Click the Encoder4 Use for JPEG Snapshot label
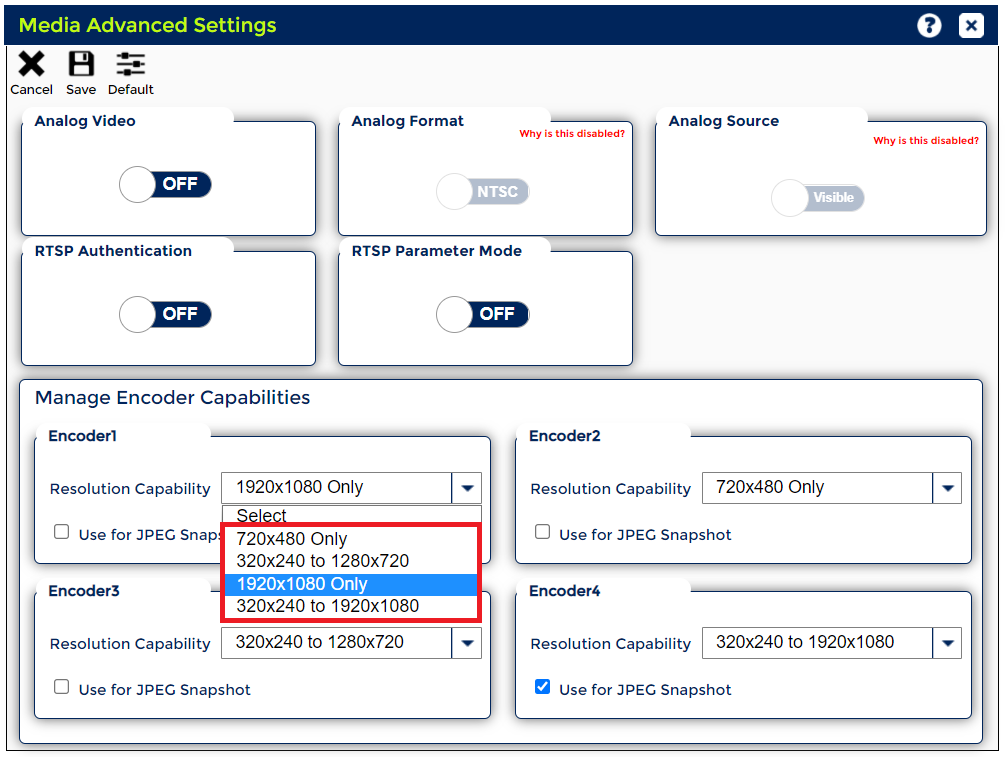The height and width of the screenshot is (757, 1005). click(645, 690)
